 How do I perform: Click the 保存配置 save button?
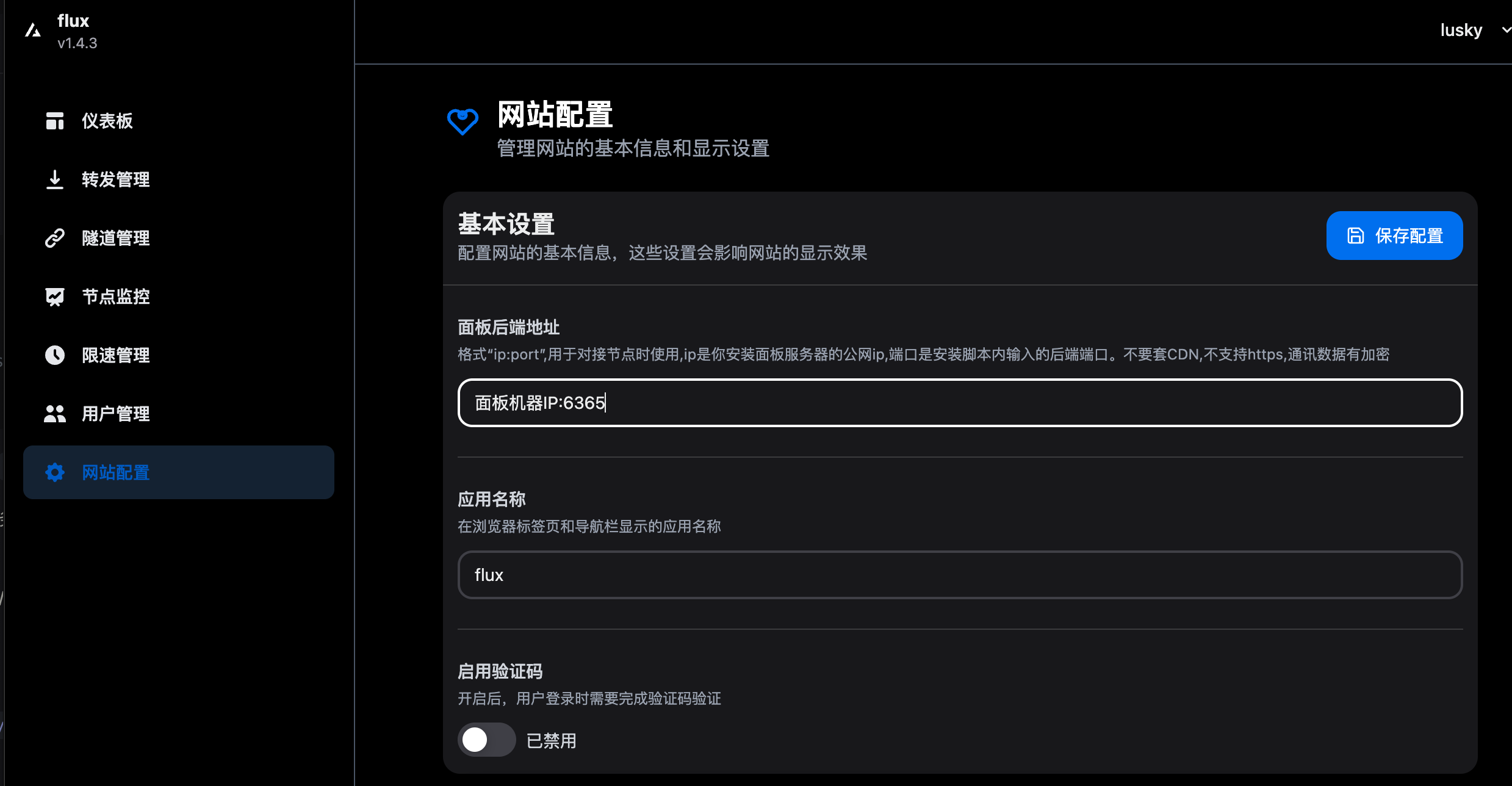pyautogui.click(x=1394, y=236)
